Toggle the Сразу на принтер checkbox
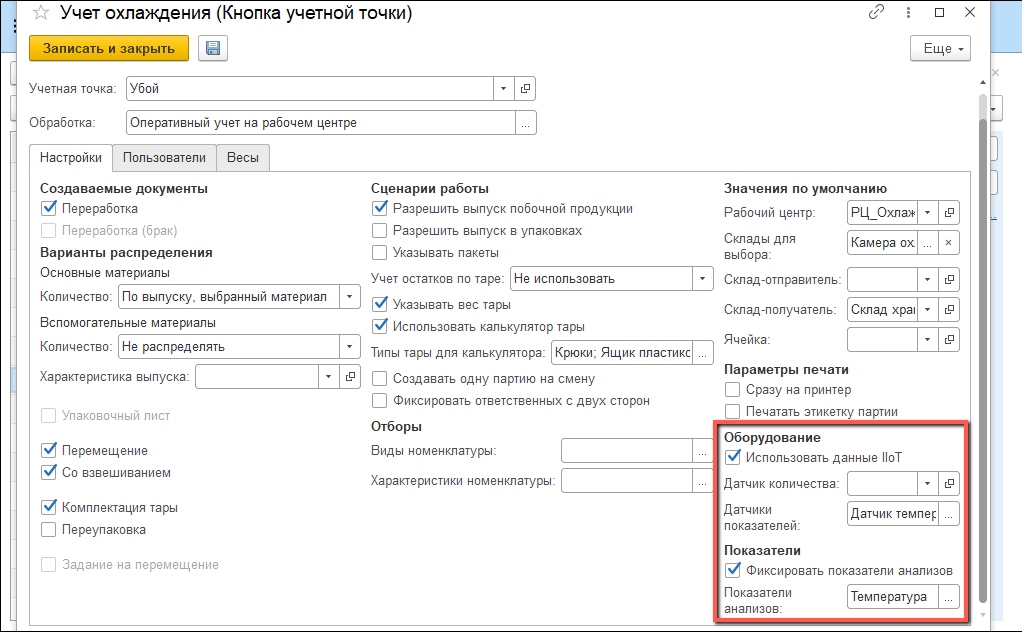Viewport: 1022px width, 632px height. click(x=733, y=389)
